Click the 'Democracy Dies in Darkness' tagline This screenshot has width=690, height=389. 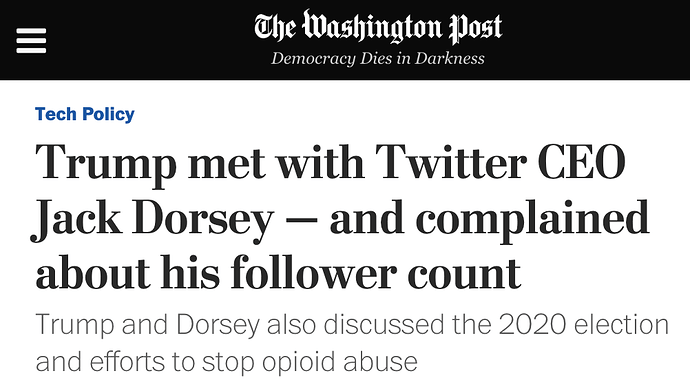[x=378, y=59]
